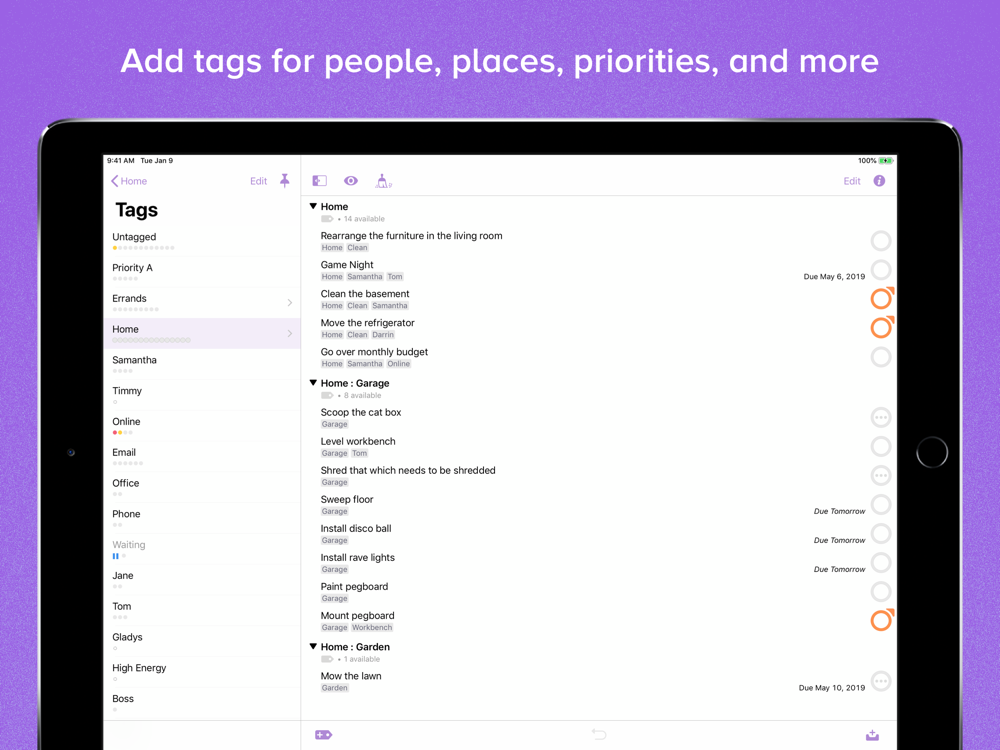Tap the pin icon in Tags header
Viewport: 1000px width, 750px height.
click(284, 180)
